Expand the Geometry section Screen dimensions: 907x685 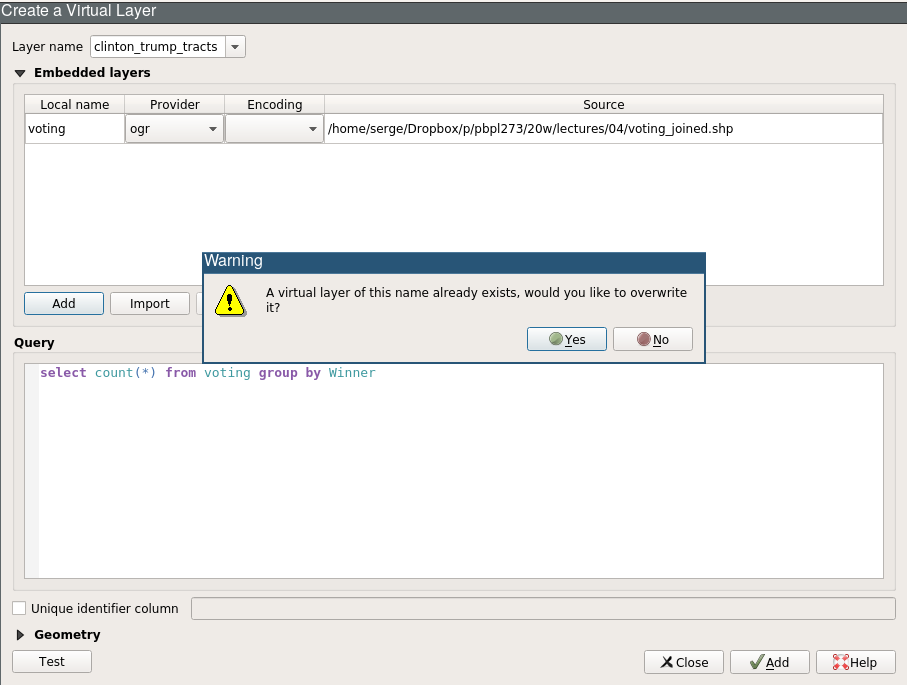[x=20, y=635]
